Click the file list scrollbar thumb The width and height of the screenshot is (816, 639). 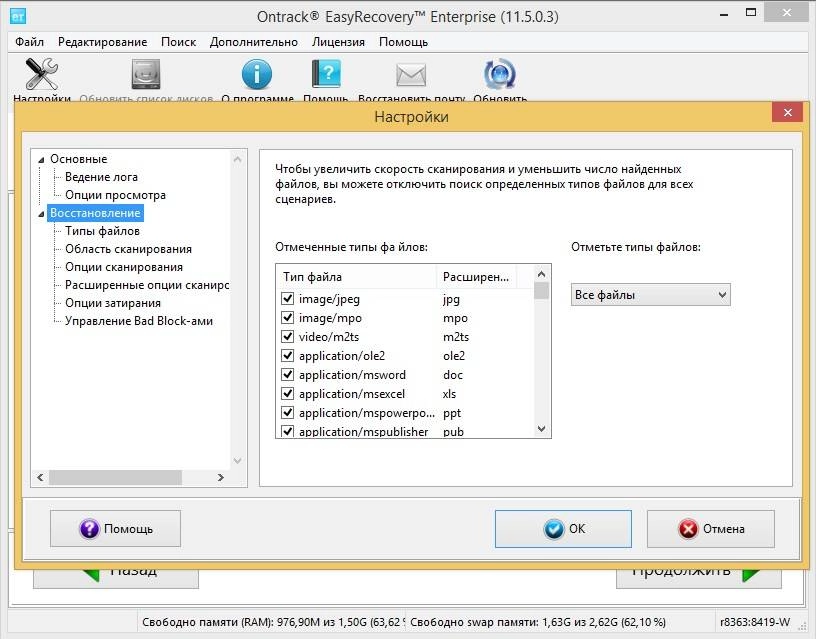click(x=541, y=290)
